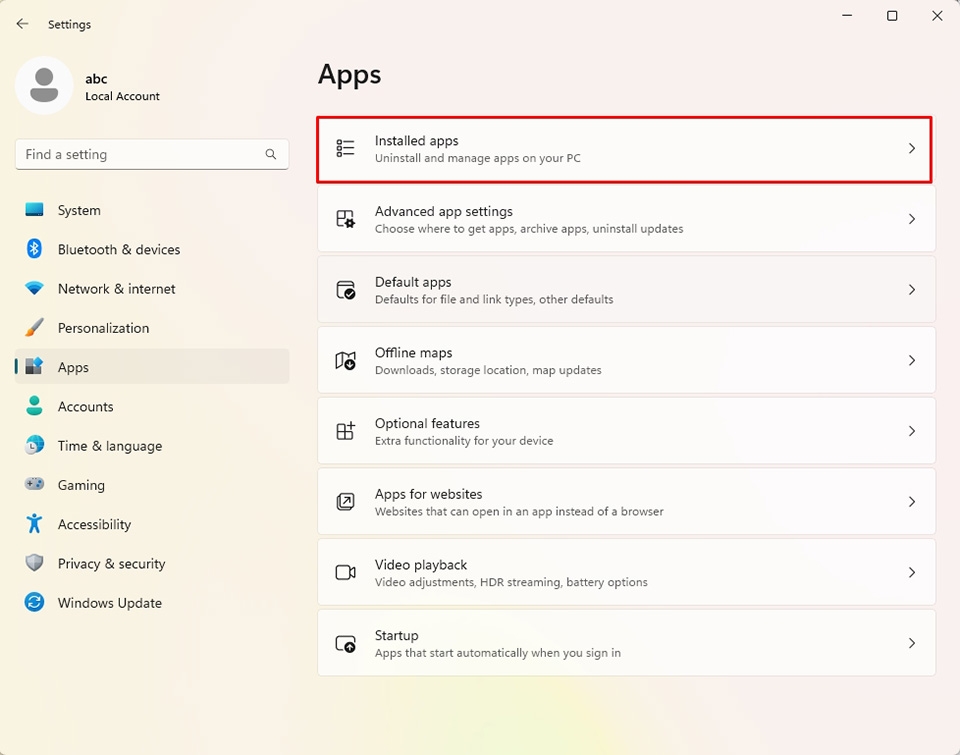Viewport: 960px width, 755px height.
Task: Open the Optional features title
Action: point(427,423)
